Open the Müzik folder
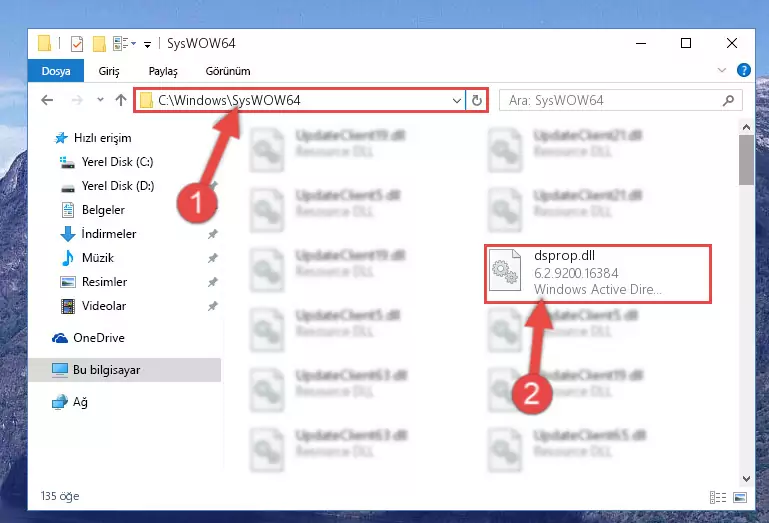The height and width of the screenshot is (523, 769). click(x=98, y=258)
